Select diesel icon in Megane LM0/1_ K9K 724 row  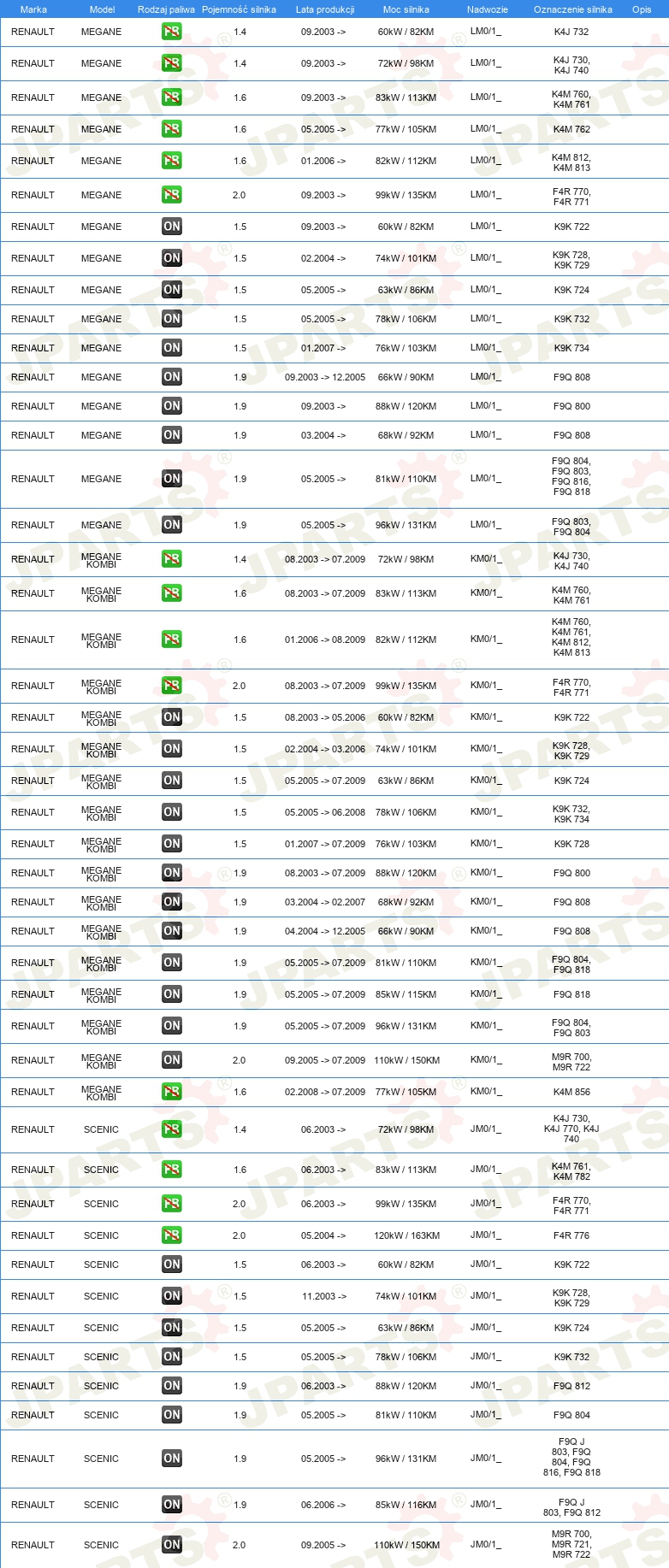(x=172, y=290)
